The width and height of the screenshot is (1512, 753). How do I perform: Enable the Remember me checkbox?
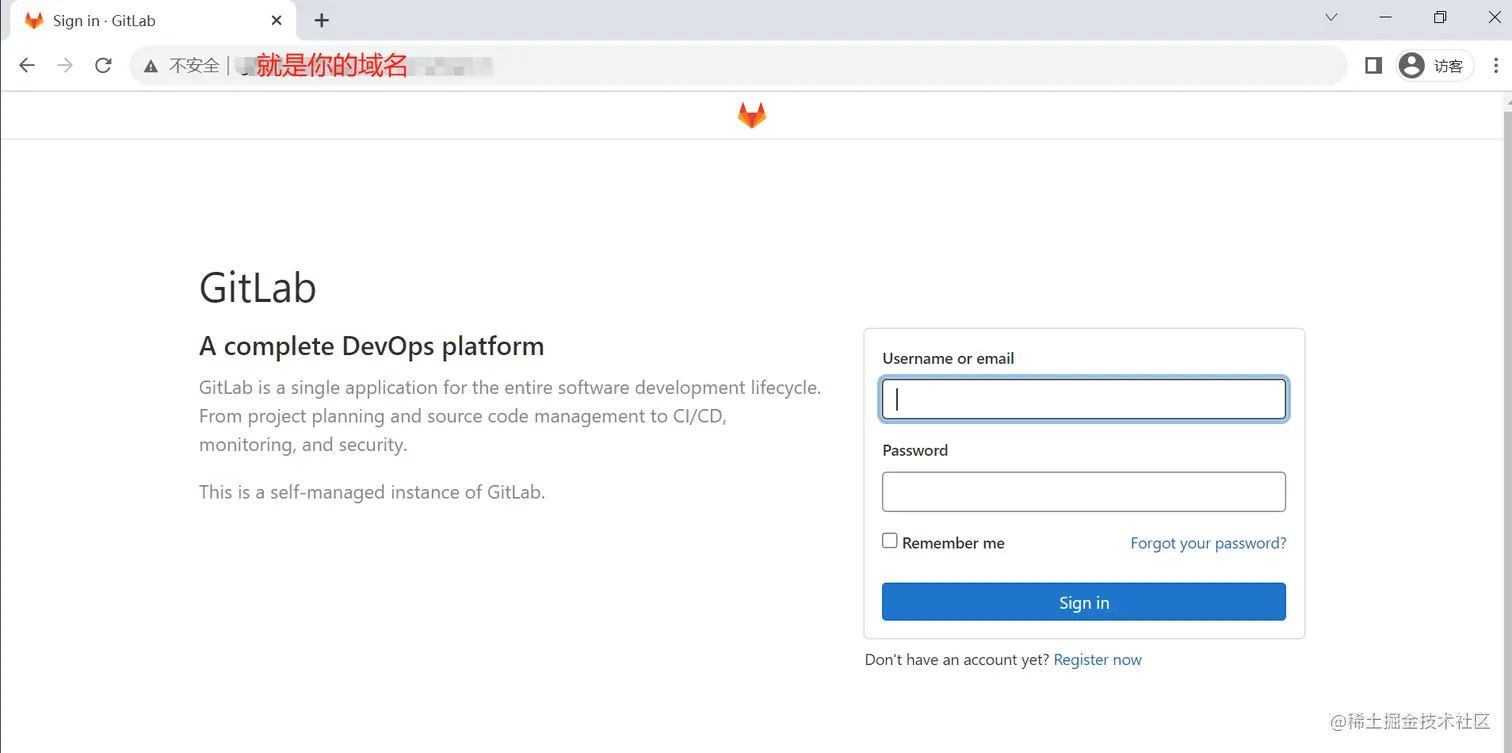pos(889,541)
